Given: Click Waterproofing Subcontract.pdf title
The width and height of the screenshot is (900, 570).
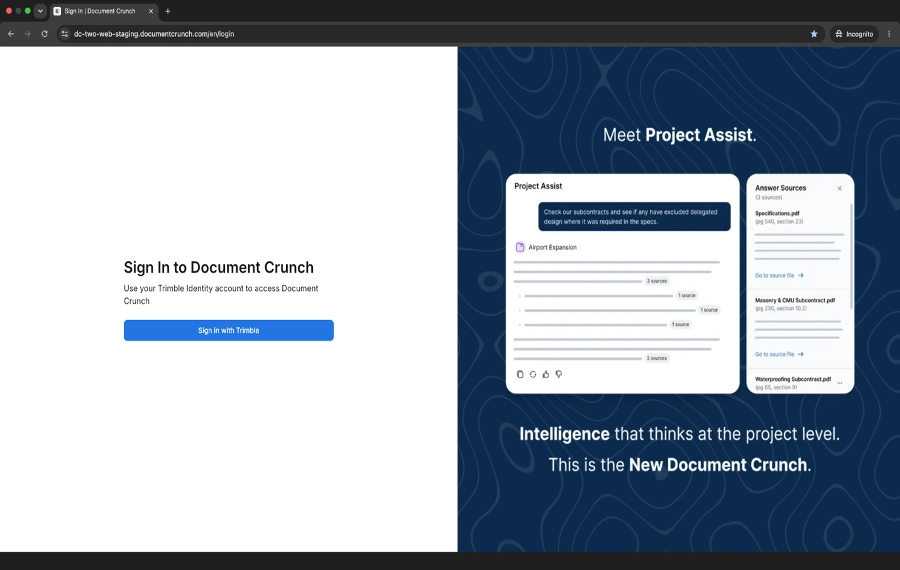Looking at the screenshot, I should pyautogui.click(x=793, y=379).
